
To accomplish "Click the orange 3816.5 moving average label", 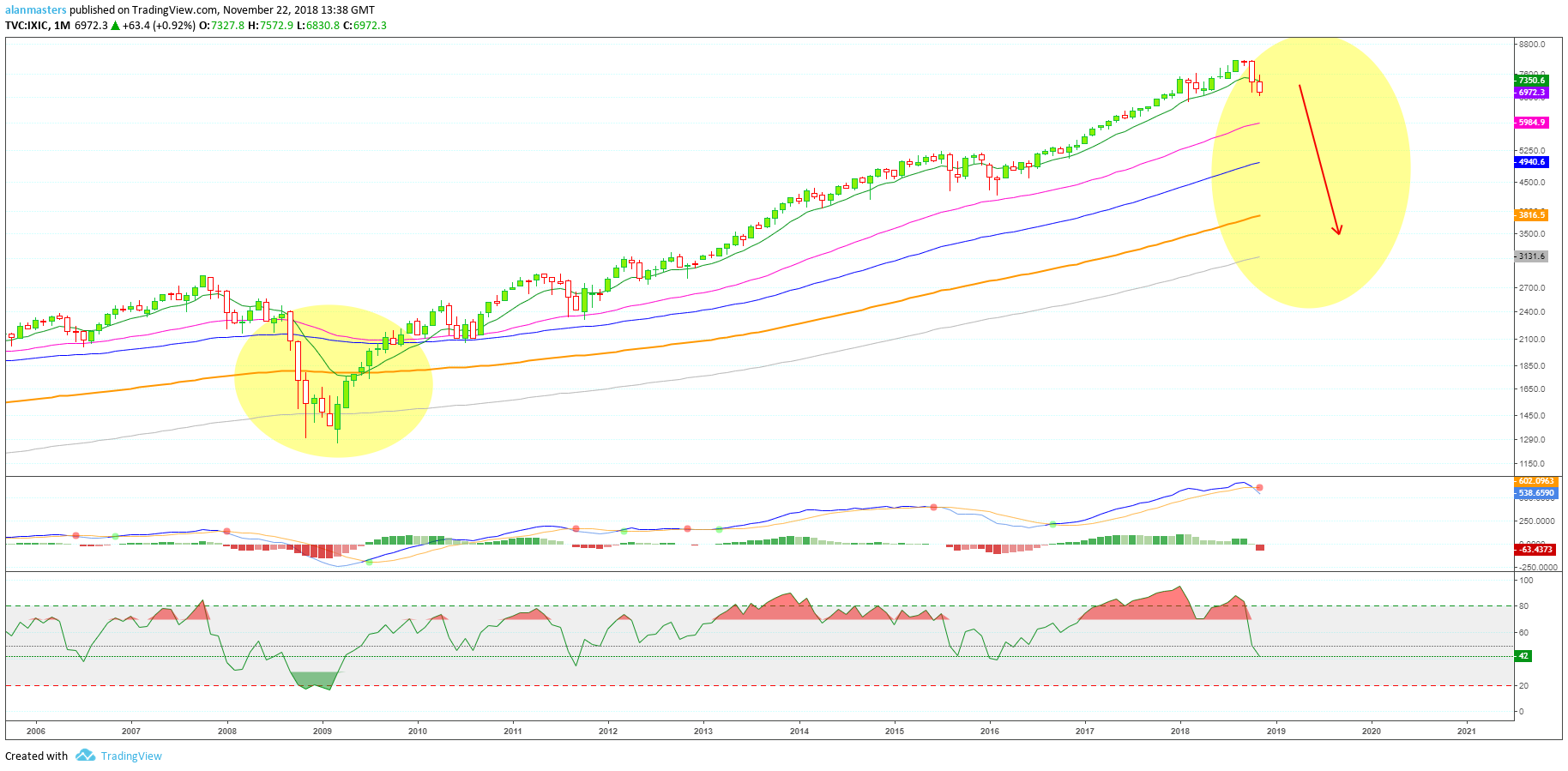I will coord(1531,215).
